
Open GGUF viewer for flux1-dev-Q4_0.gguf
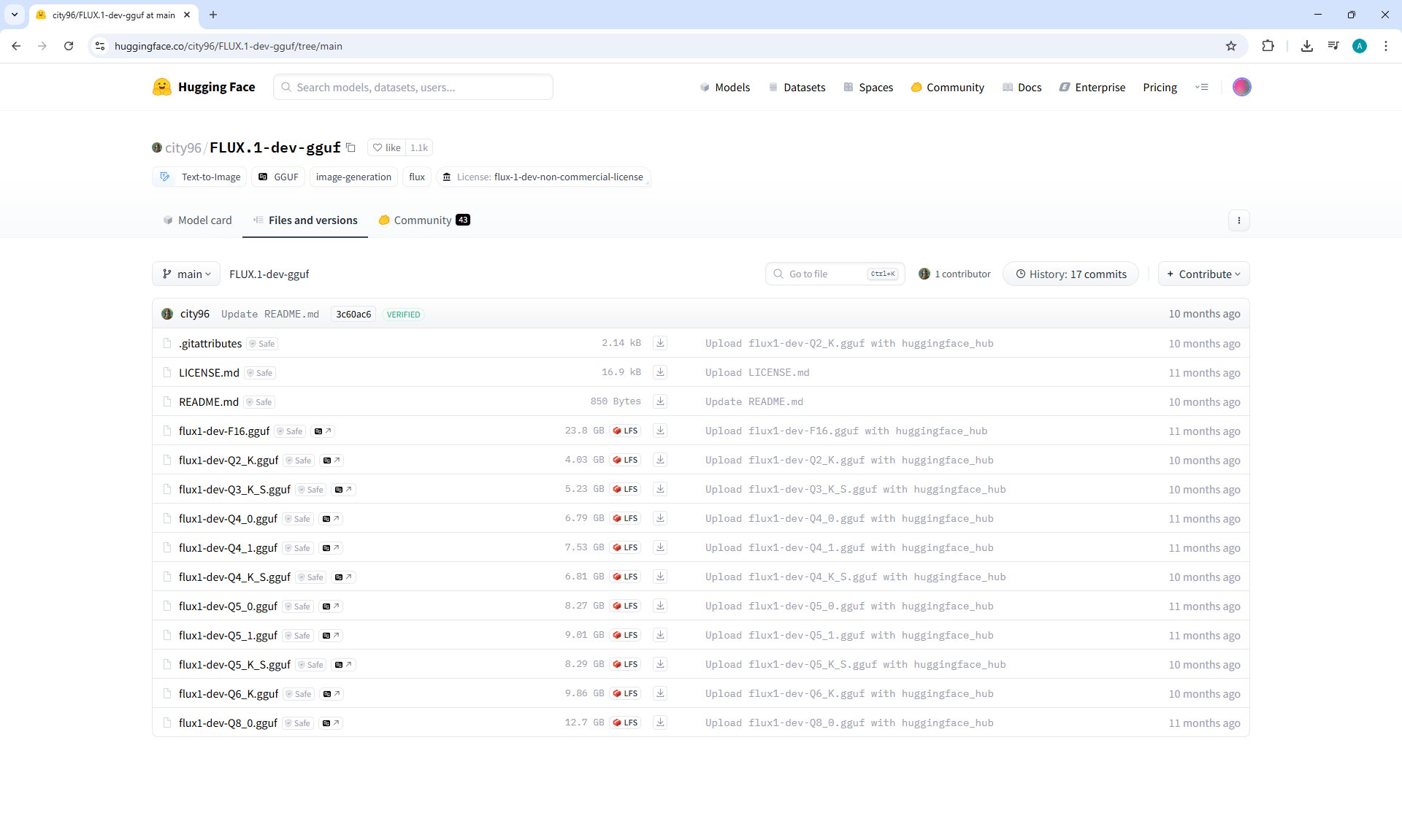point(331,519)
